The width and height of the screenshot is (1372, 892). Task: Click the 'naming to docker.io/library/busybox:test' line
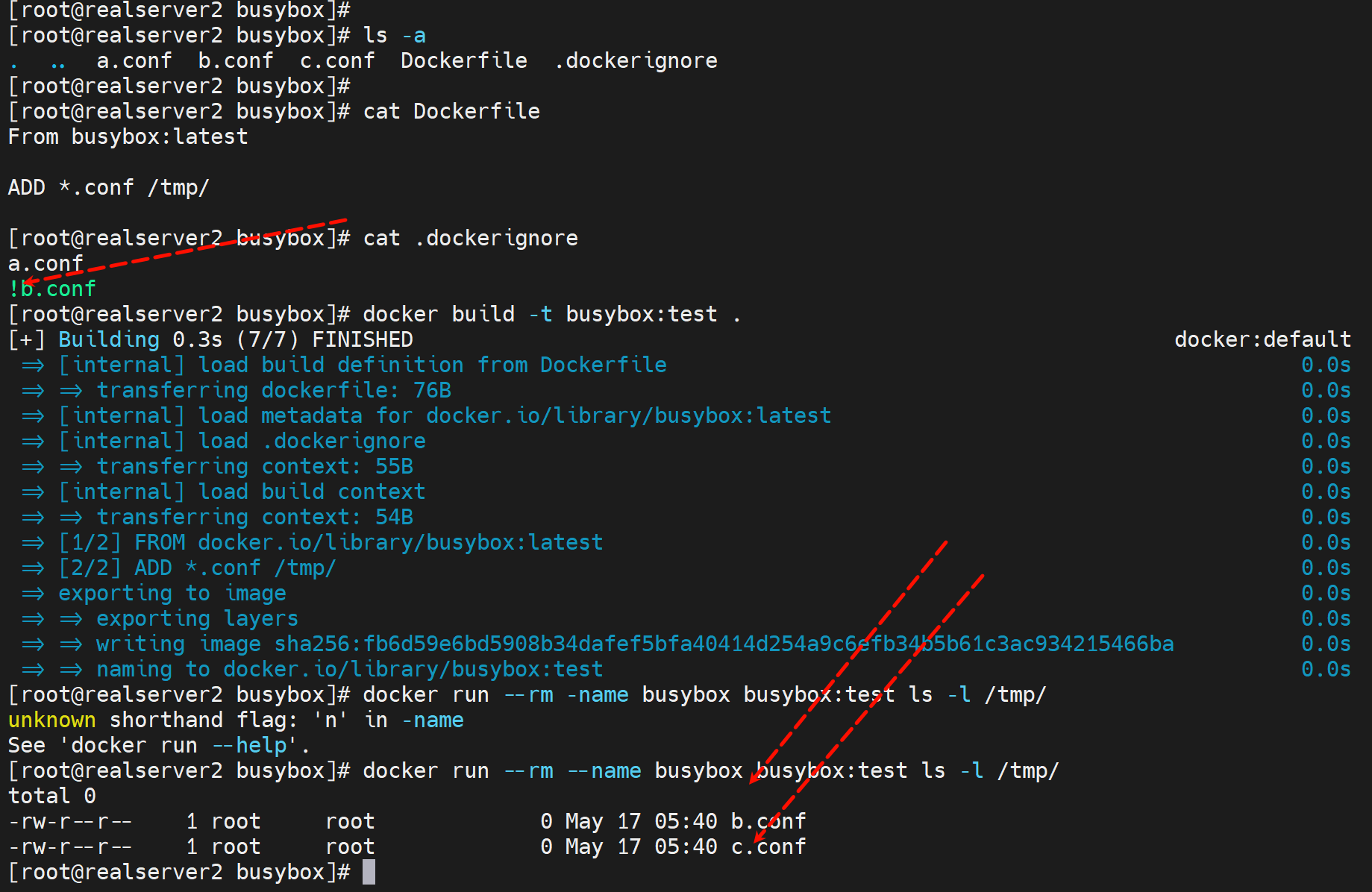coord(349,669)
